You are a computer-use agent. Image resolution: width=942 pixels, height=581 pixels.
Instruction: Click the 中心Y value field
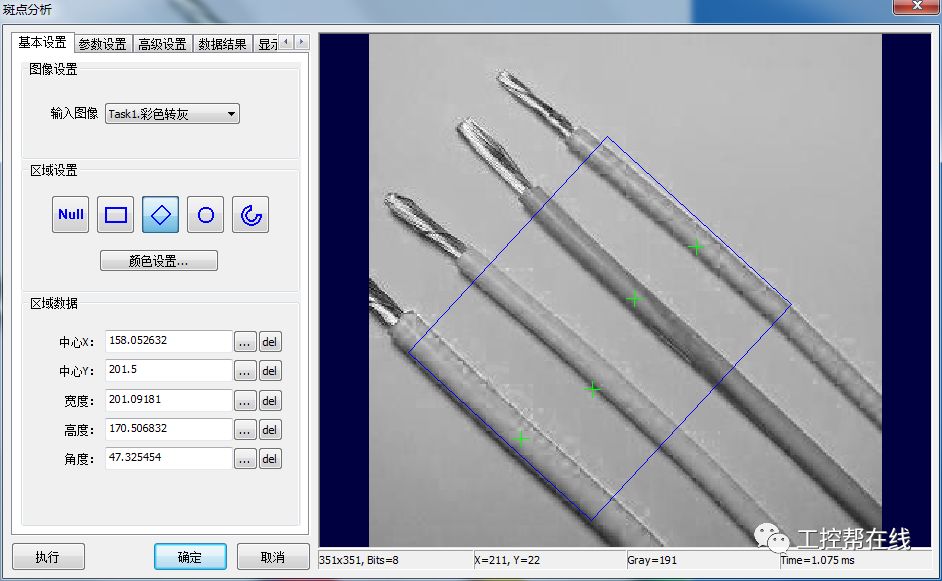169,370
